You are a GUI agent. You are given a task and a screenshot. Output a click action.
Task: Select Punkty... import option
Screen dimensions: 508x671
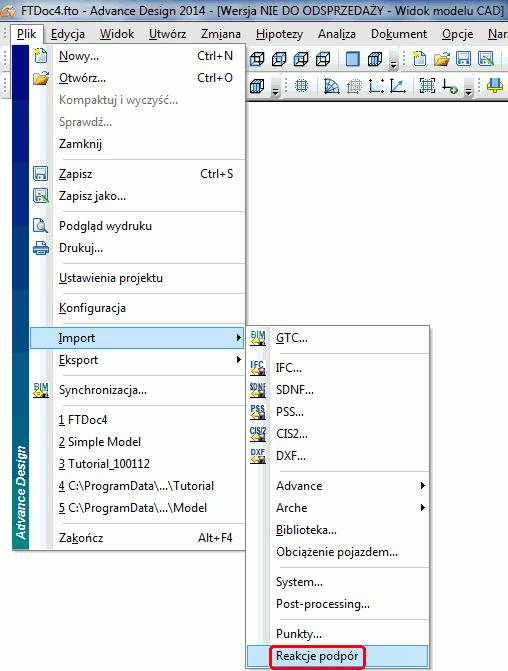click(338, 634)
